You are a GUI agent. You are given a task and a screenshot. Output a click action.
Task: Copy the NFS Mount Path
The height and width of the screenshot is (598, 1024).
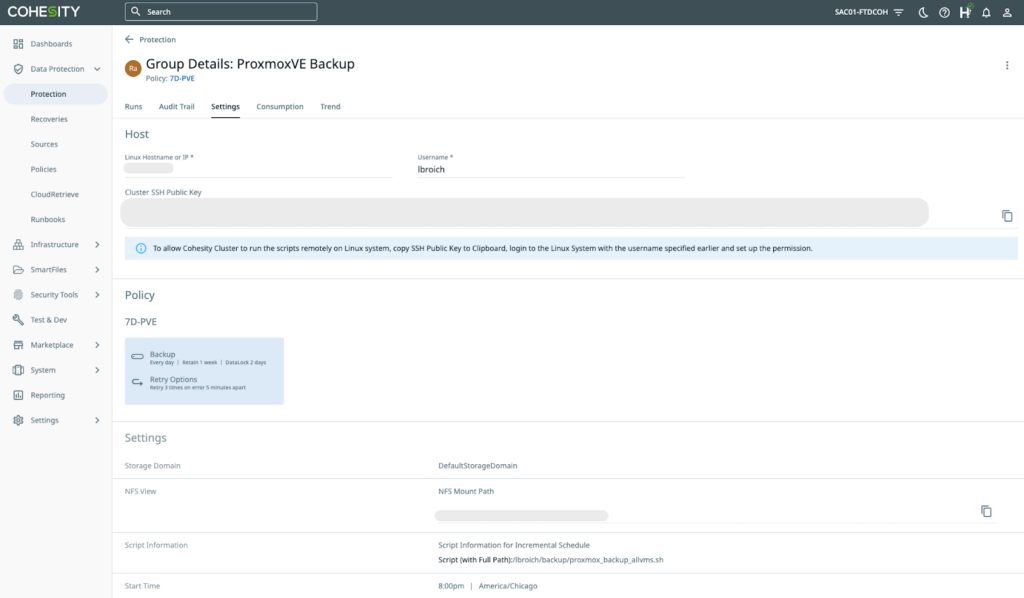(987, 510)
